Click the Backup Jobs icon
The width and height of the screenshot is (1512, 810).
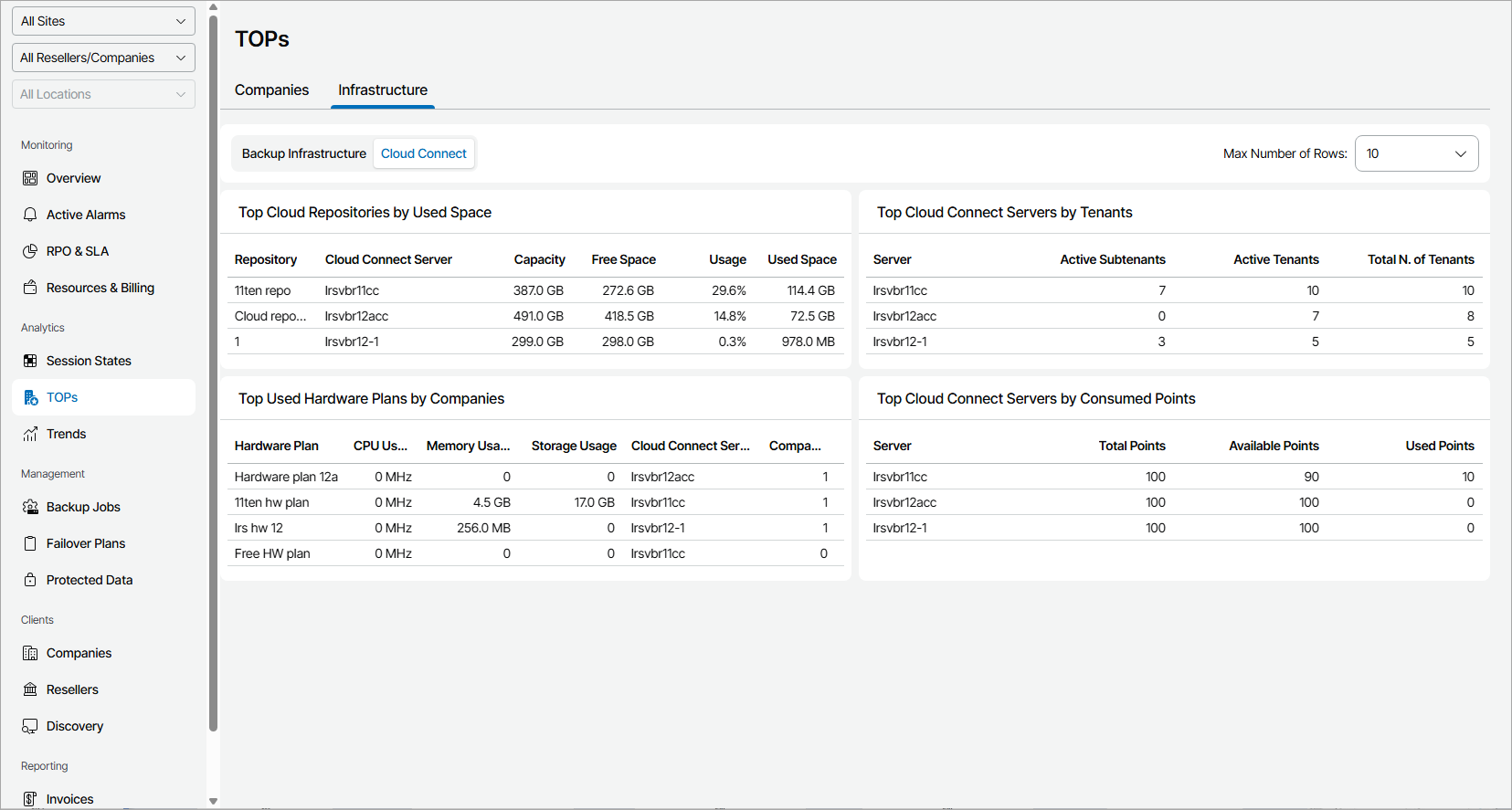pos(30,507)
